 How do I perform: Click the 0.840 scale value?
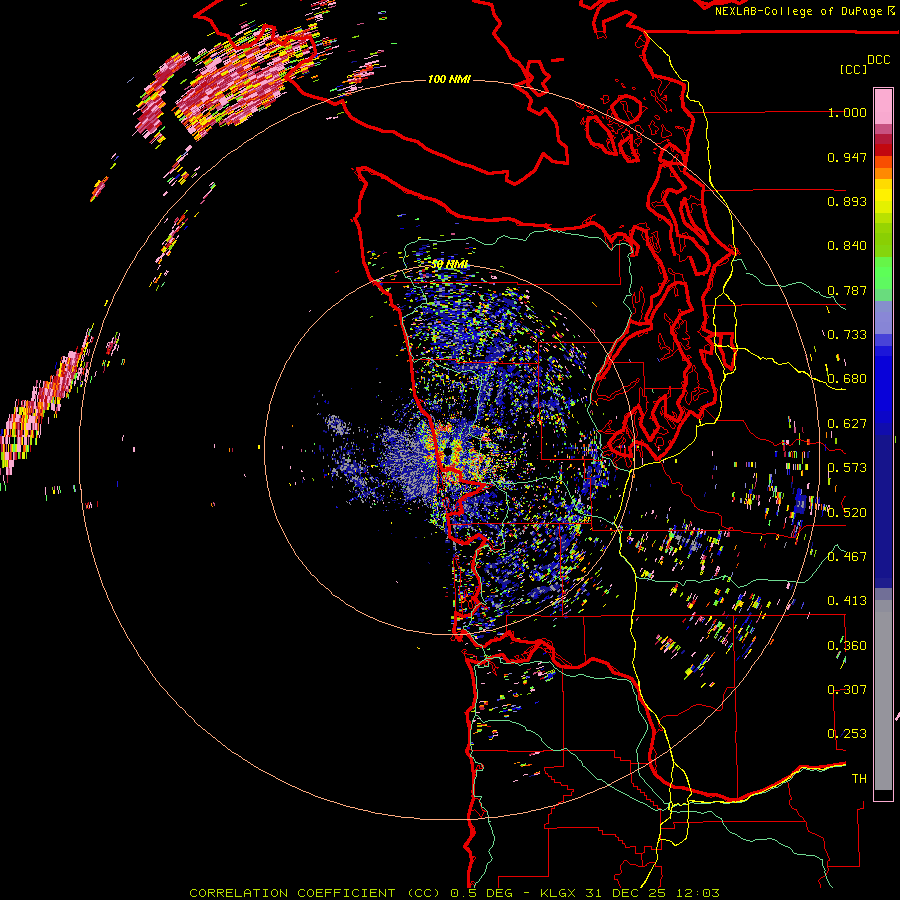[x=847, y=246]
